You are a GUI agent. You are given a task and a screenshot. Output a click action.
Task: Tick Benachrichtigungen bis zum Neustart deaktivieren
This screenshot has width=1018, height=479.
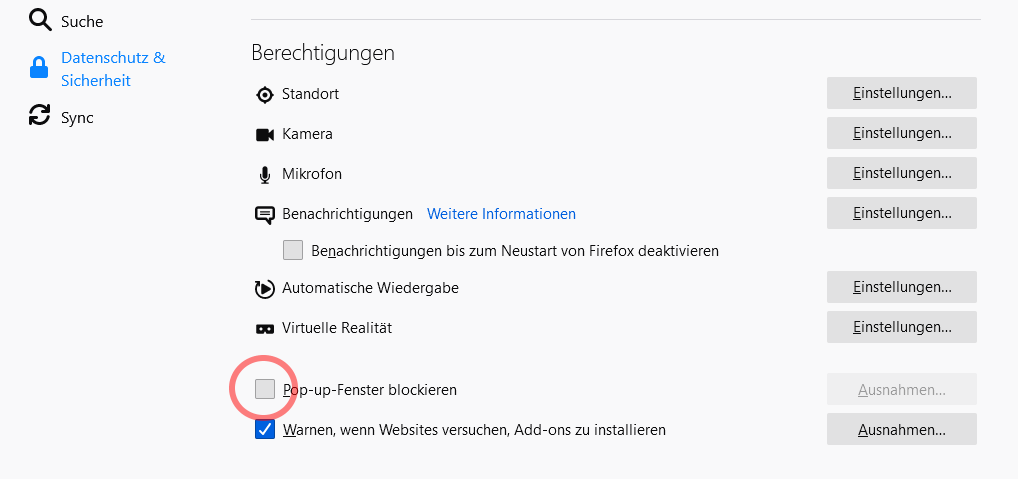293,251
